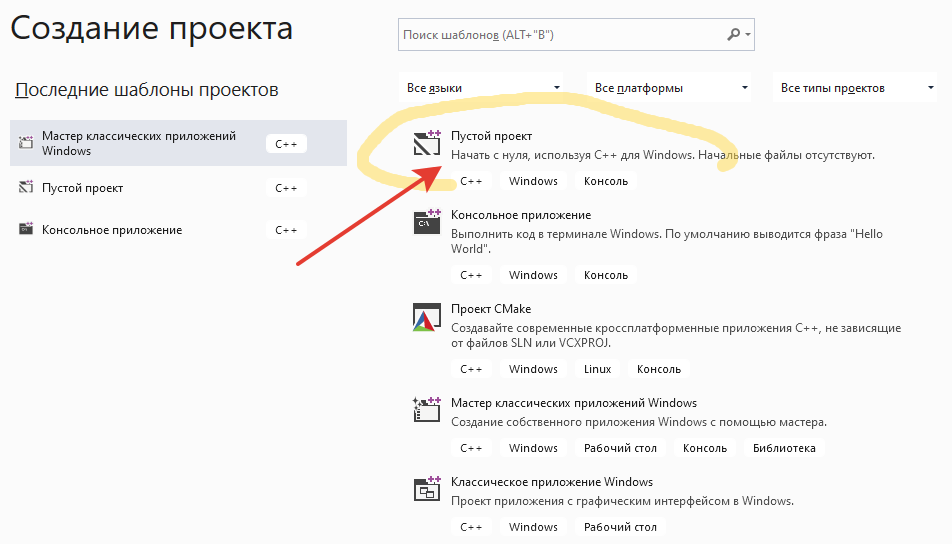The width and height of the screenshot is (952, 544).
Task: Click C++ badge beside recent Пустой проект
Action: (286, 188)
